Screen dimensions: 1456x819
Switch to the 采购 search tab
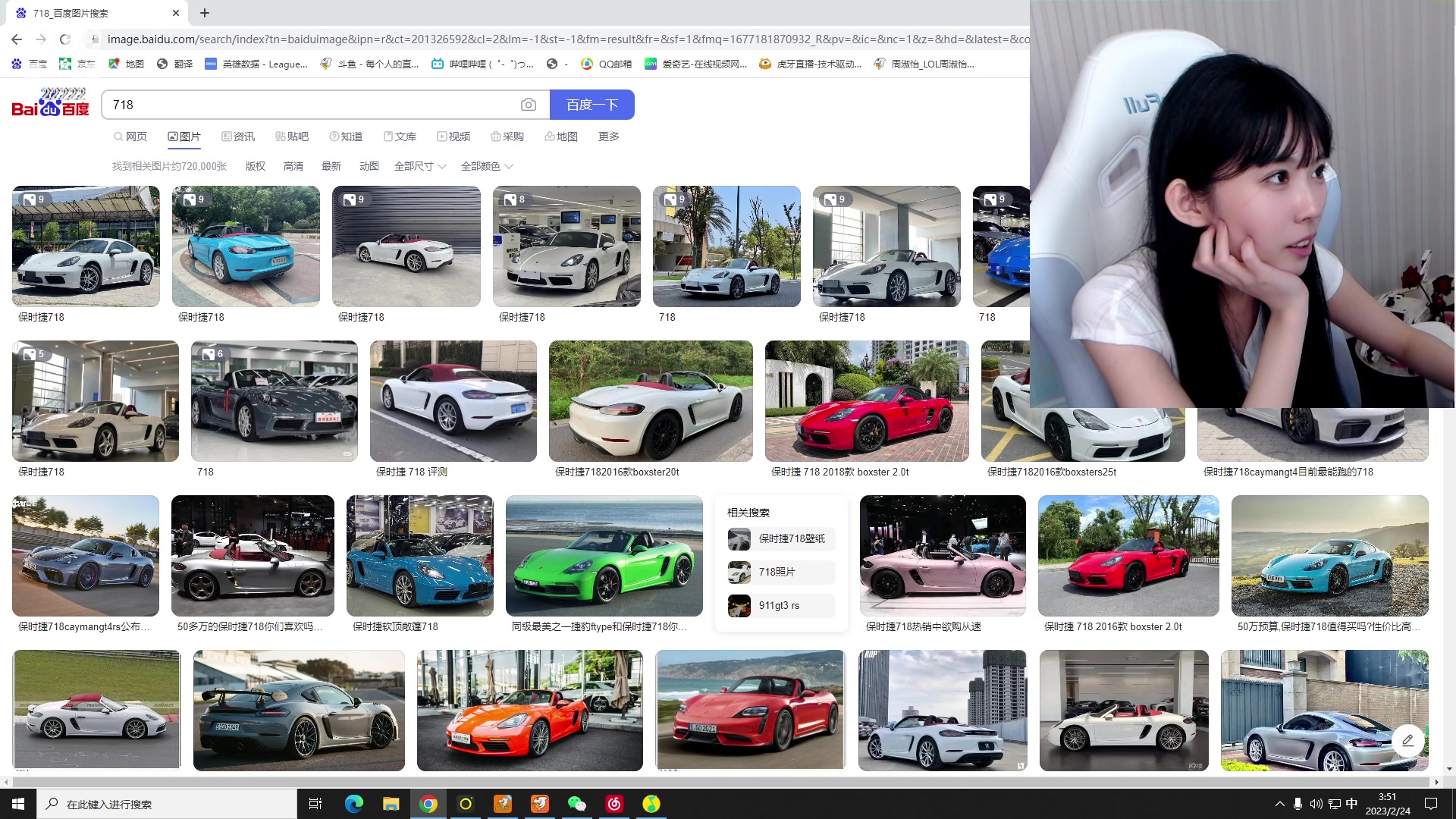pos(507,136)
